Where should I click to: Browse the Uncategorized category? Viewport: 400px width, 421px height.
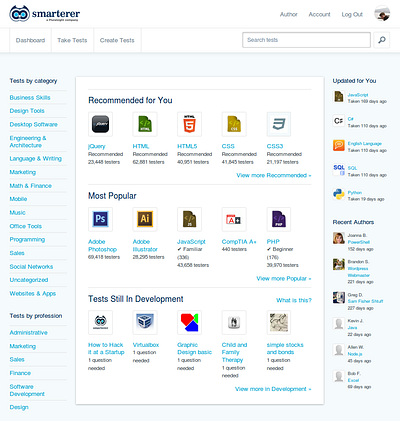tap(29, 280)
